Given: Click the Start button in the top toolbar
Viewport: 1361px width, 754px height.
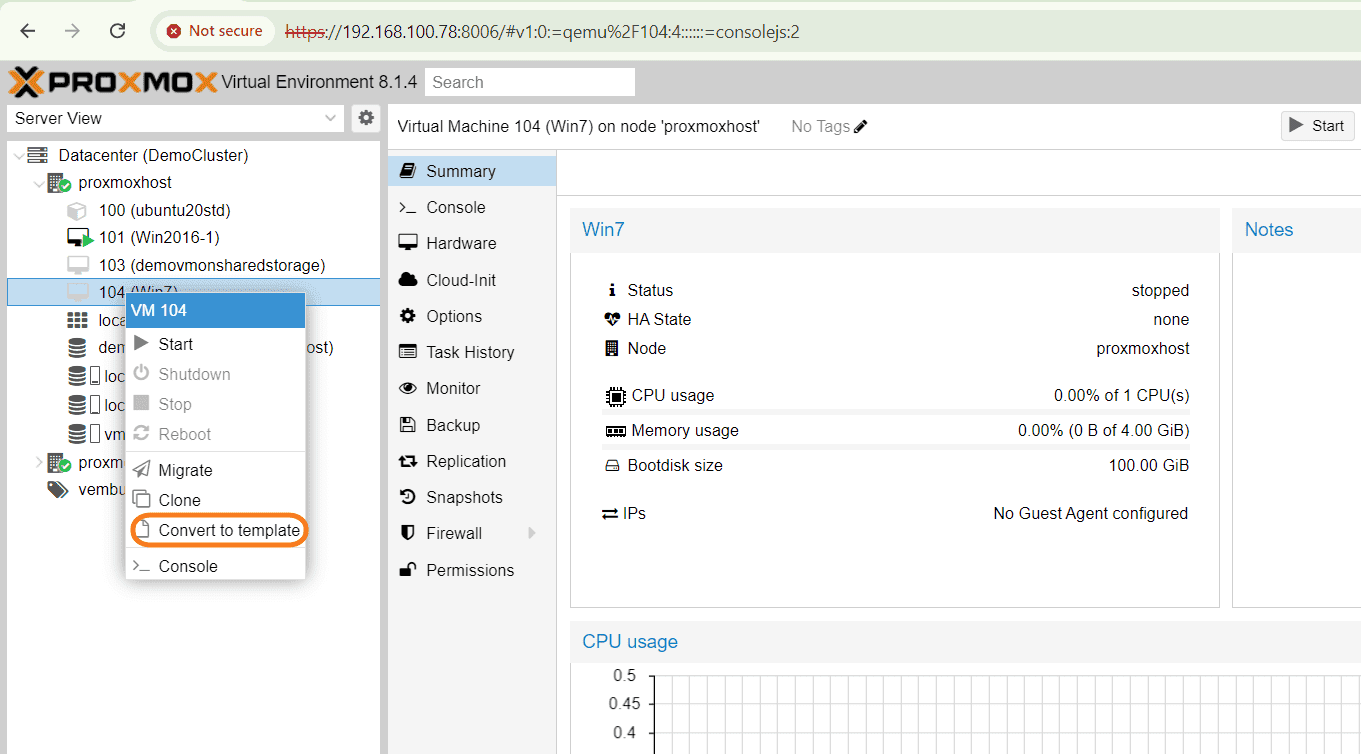Looking at the screenshot, I should point(1317,126).
